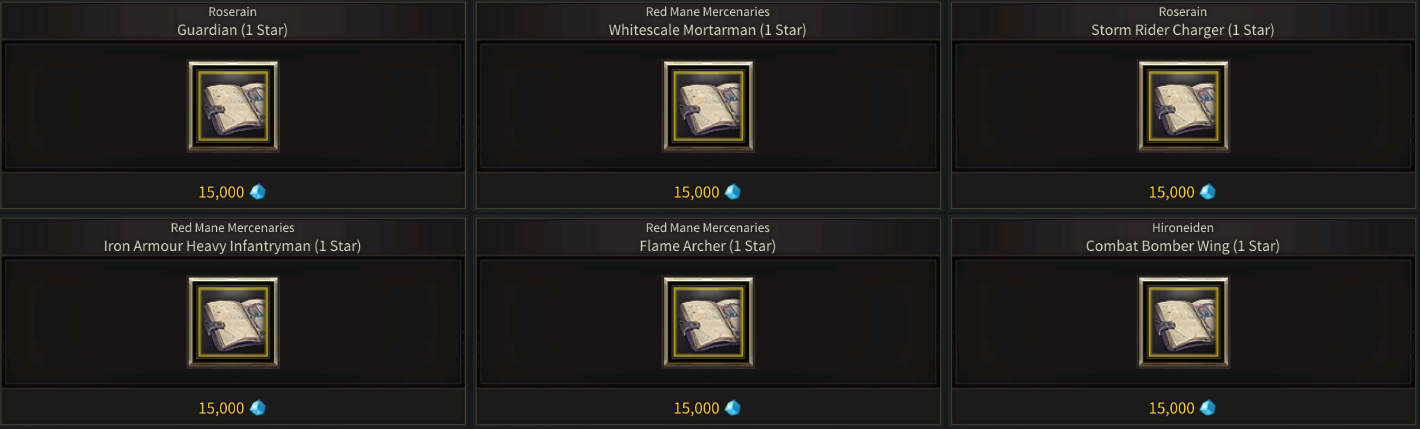Select the Whitescale Mortarman book icon
Viewport: 1420px width, 429px height.
coord(708,106)
